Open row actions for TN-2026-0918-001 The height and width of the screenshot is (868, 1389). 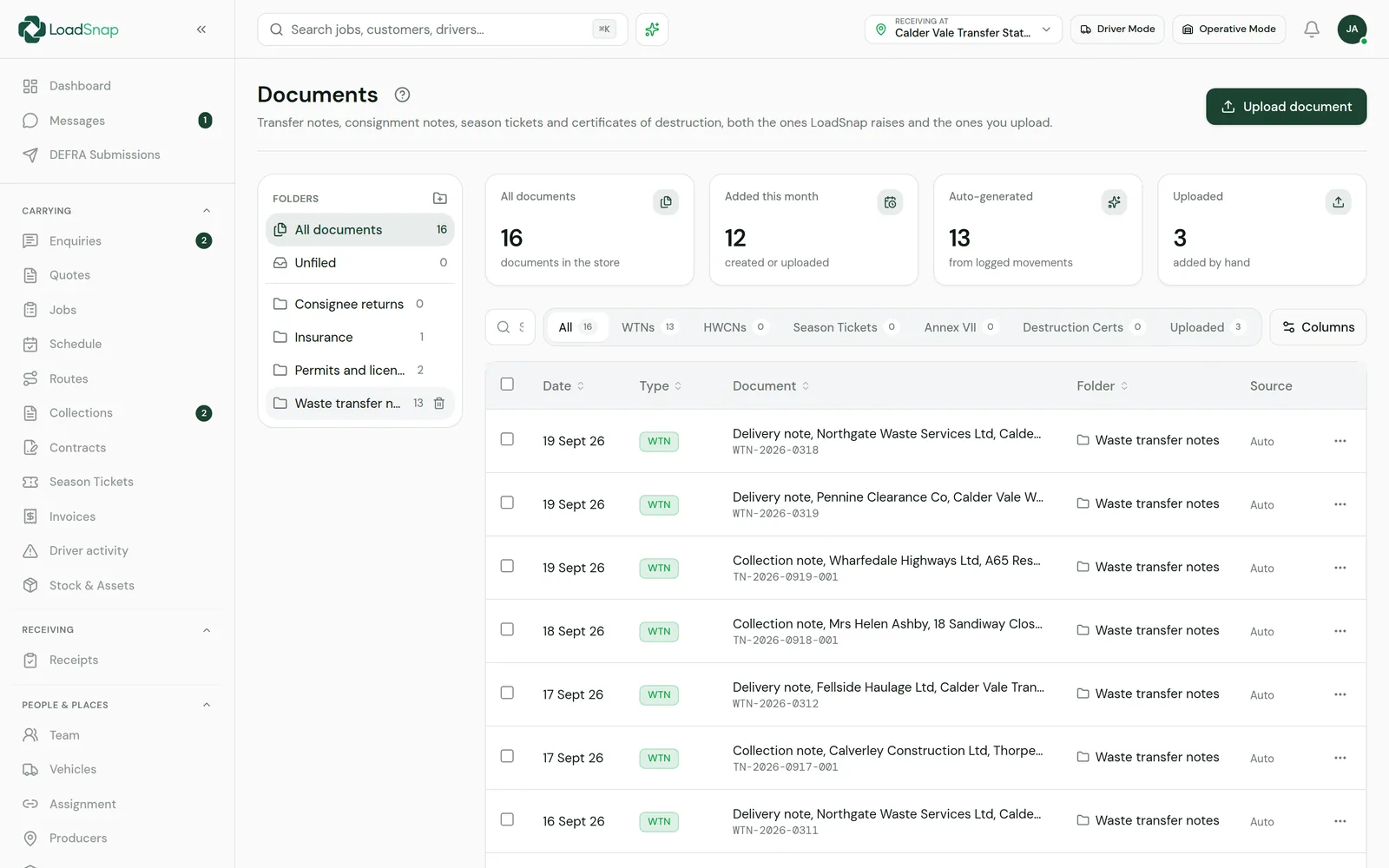pyautogui.click(x=1340, y=631)
